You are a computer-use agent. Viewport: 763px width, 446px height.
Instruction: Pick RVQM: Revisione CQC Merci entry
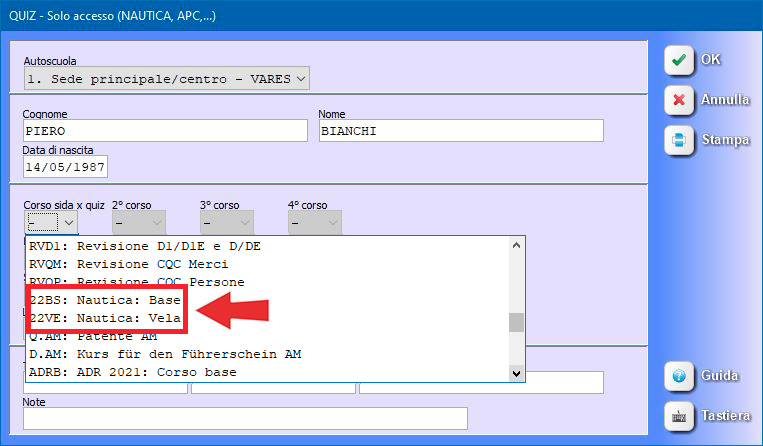(x=130, y=264)
